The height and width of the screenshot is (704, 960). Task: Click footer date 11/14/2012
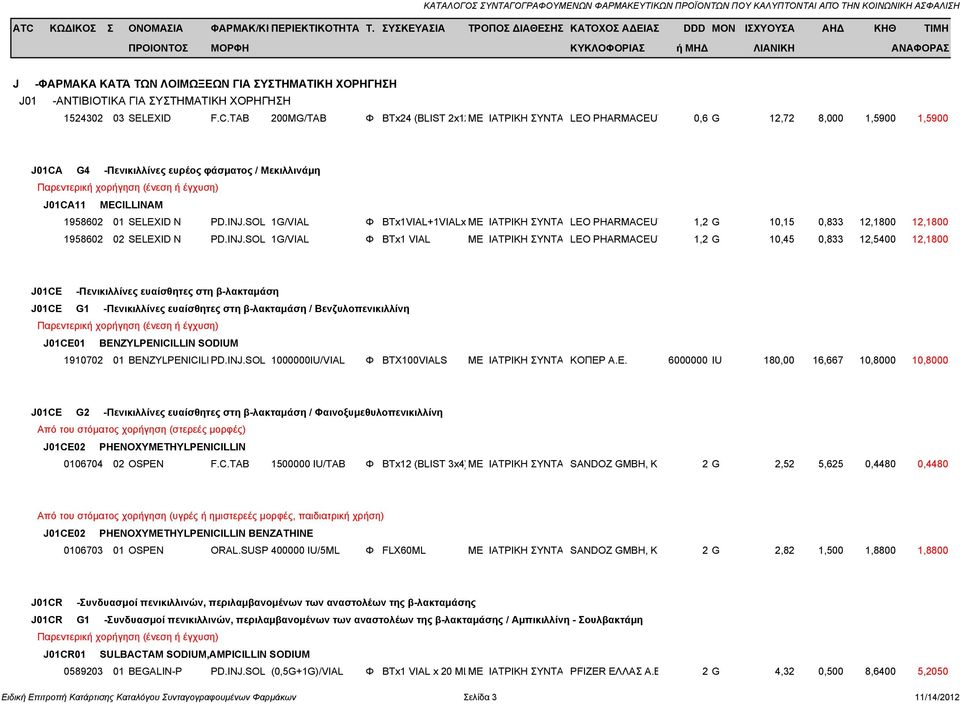point(937,697)
